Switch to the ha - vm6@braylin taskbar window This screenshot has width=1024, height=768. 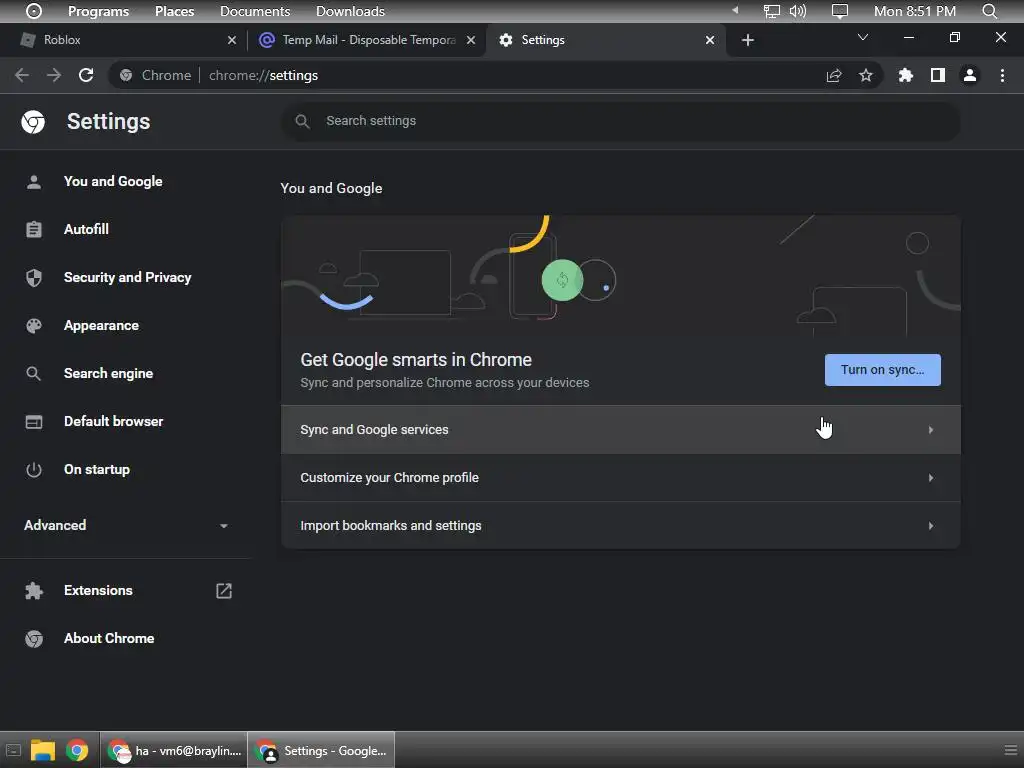tap(174, 751)
